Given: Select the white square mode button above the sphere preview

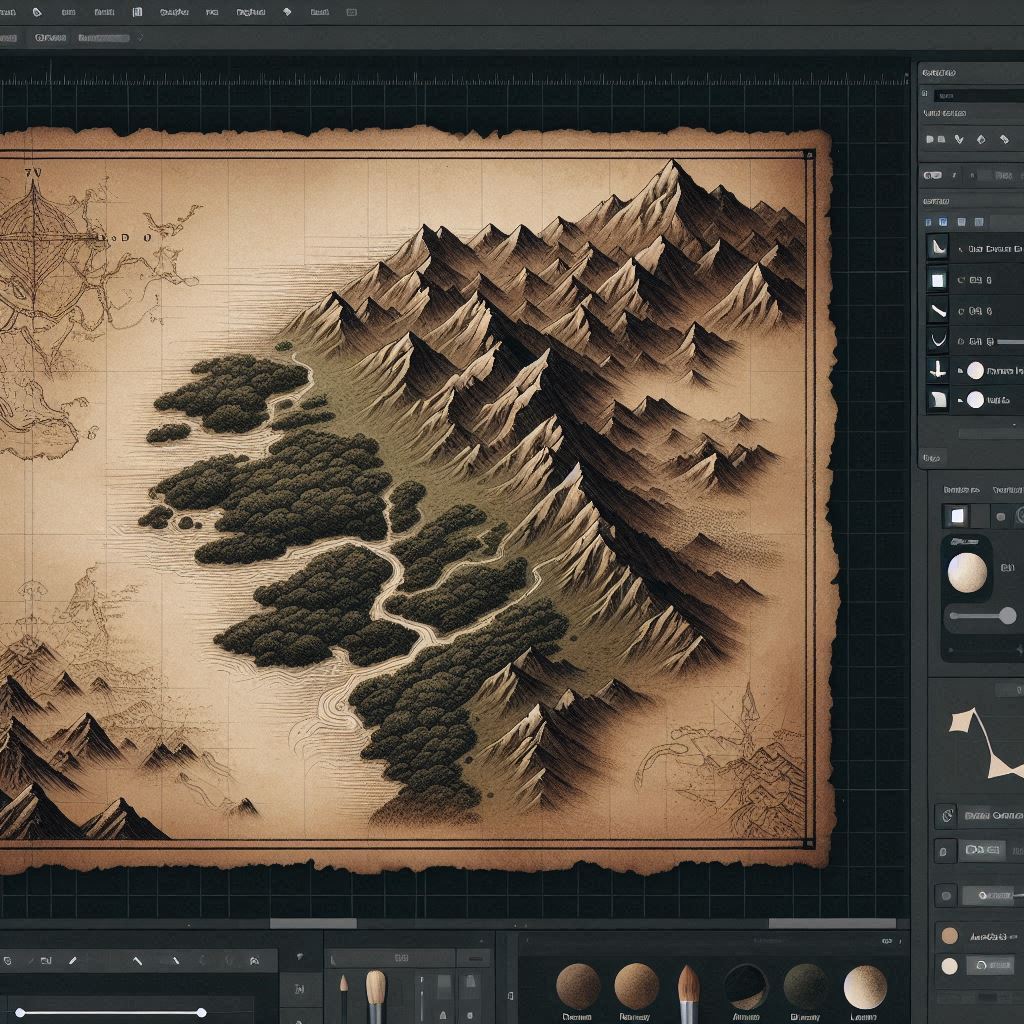Looking at the screenshot, I should [957, 516].
